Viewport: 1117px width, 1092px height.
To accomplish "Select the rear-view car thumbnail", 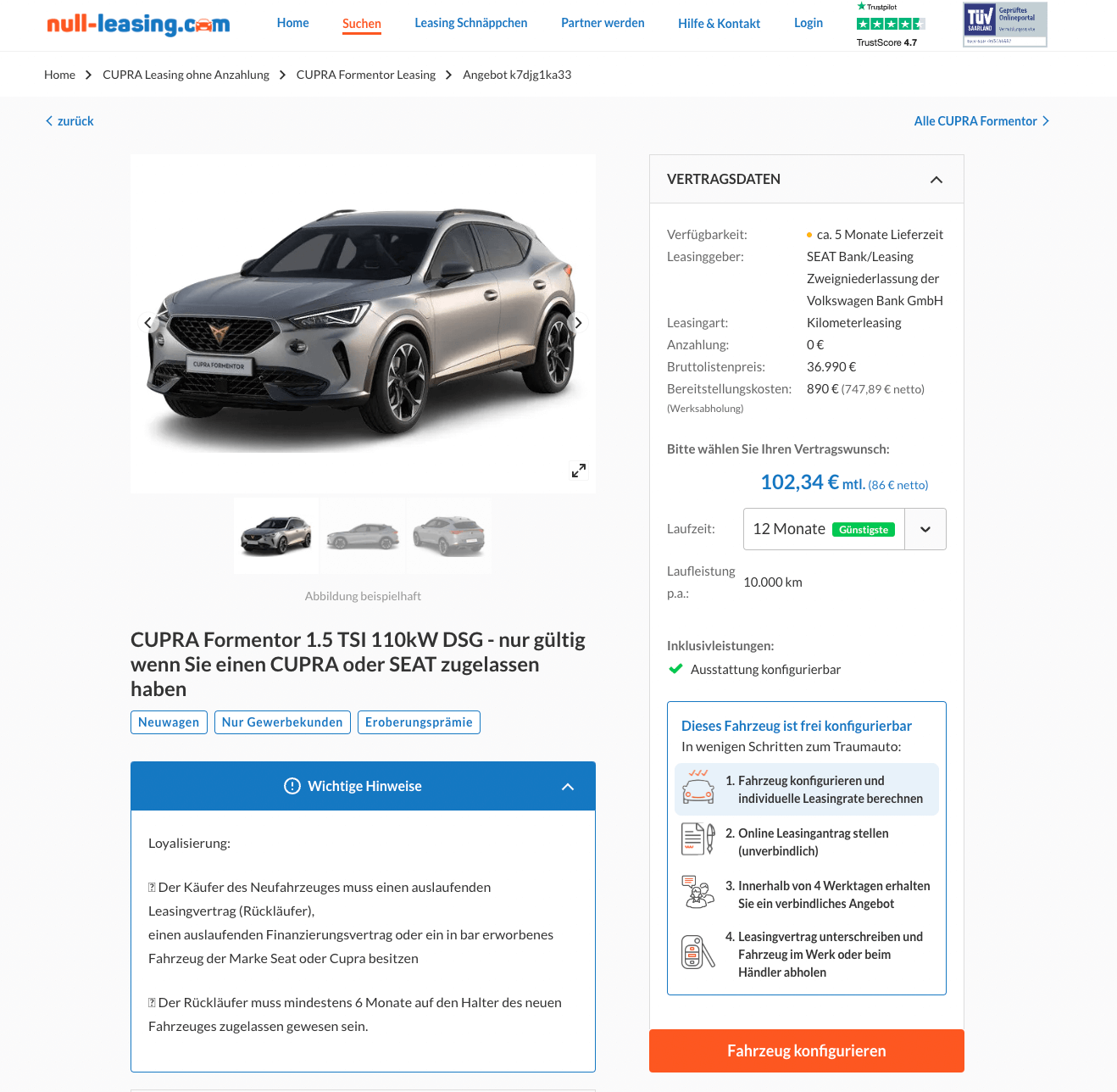I will click(449, 536).
